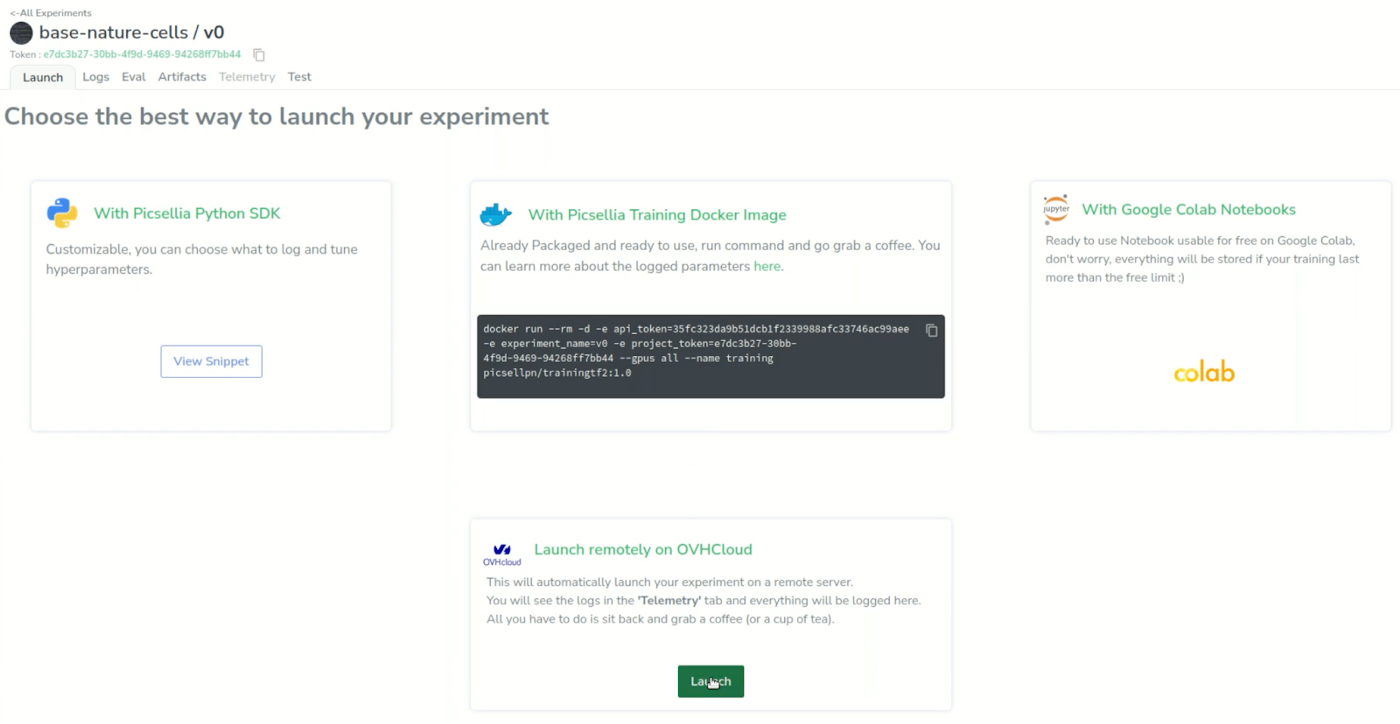The height and width of the screenshot is (724, 1400).
Task: Switch to the Test tab
Action: pyautogui.click(x=299, y=77)
